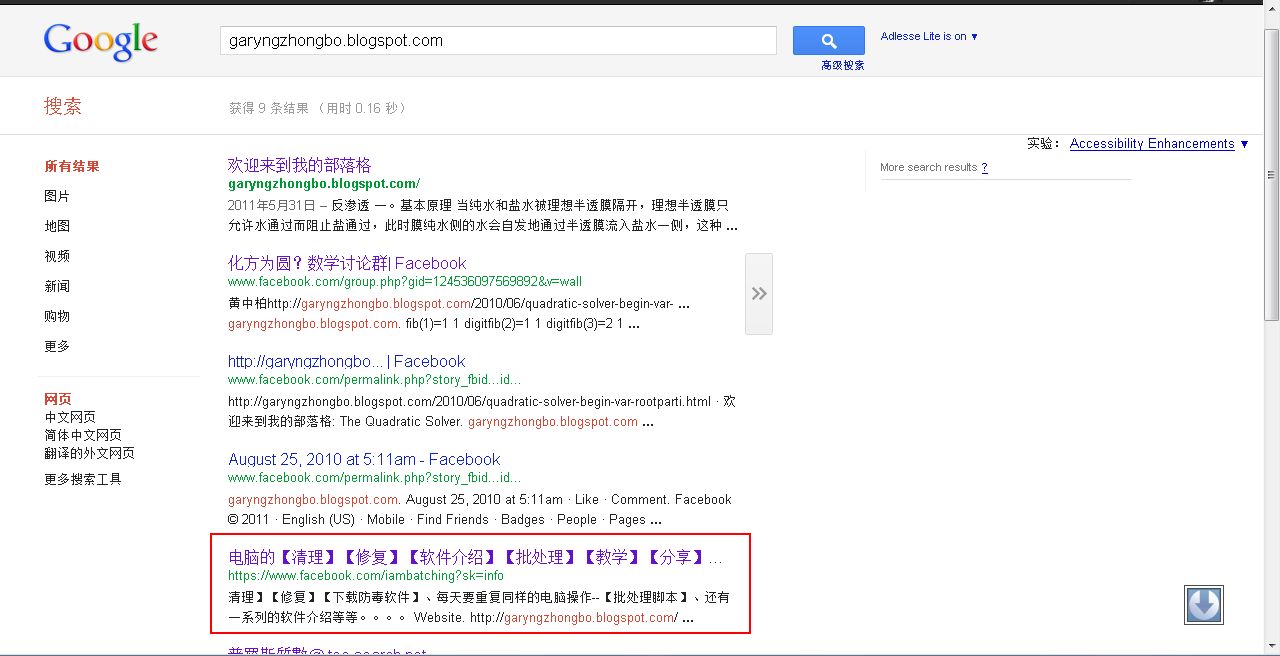Viewport: 1280px width, 656px height.
Task: Select the 视频 videos filter
Action: click(57, 257)
